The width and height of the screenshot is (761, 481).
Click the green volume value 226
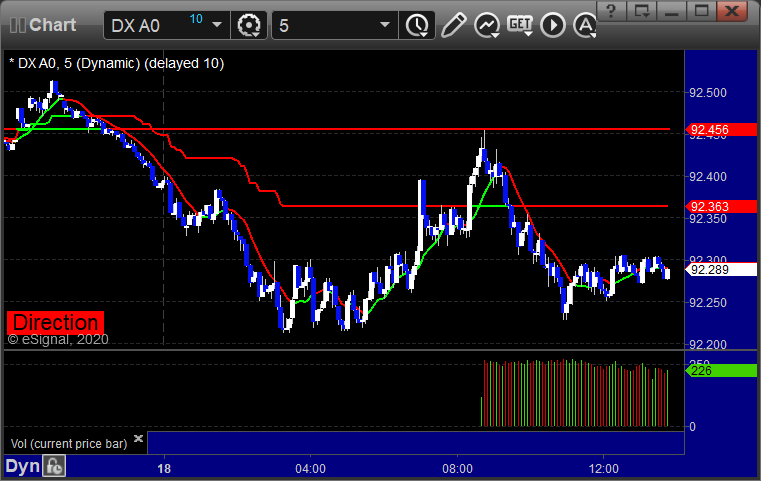(x=721, y=371)
